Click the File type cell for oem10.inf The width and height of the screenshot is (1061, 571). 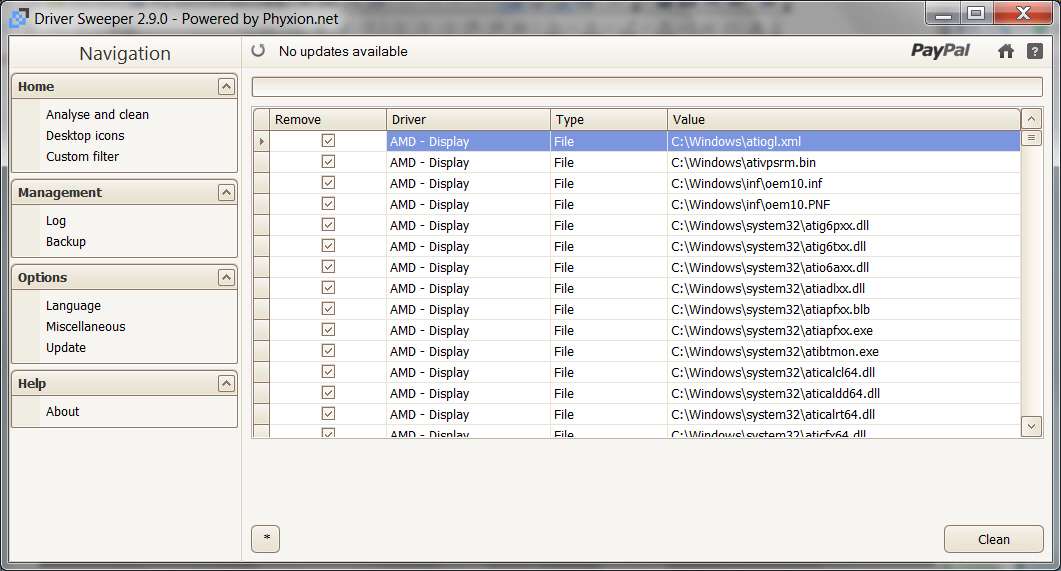609,183
